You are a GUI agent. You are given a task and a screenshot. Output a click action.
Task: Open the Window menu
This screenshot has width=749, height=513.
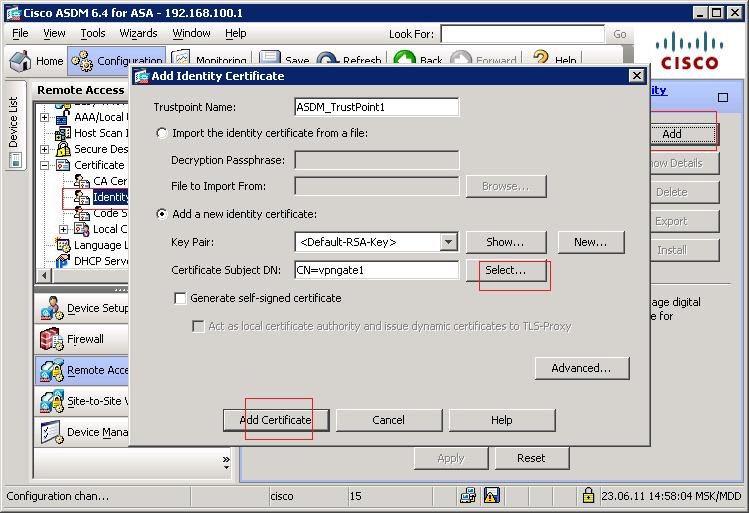pos(191,33)
